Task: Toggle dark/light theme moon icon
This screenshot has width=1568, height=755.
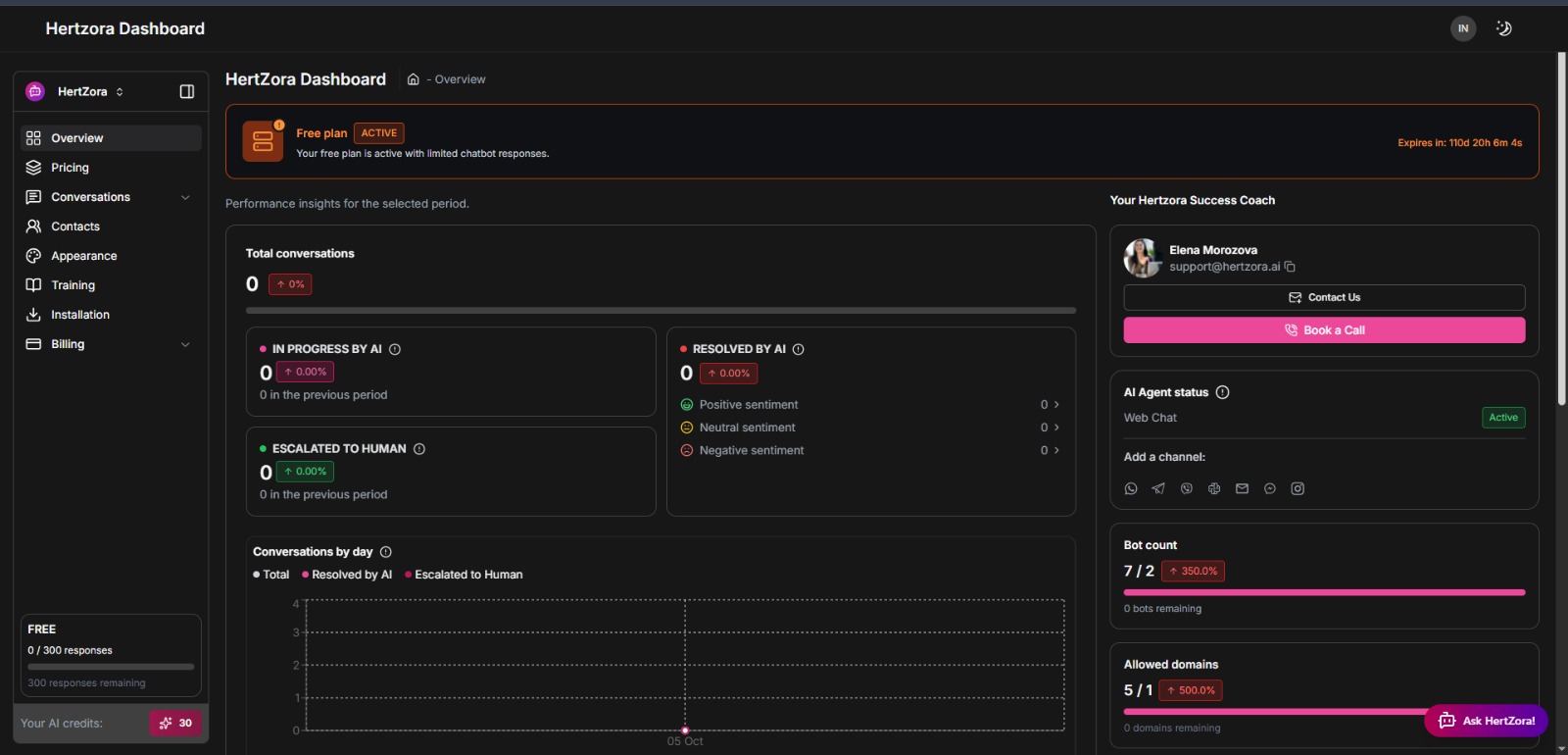Action: pyautogui.click(x=1504, y=28)
